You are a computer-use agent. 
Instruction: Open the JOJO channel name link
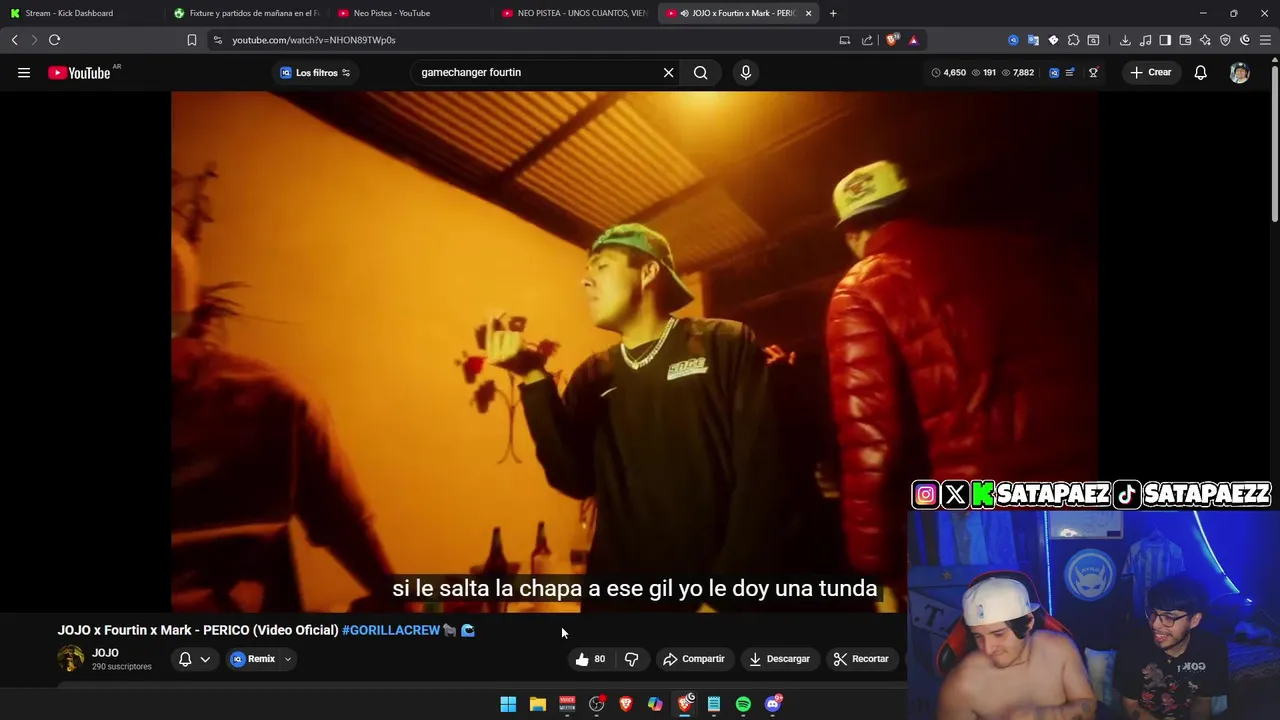point(105,653)
